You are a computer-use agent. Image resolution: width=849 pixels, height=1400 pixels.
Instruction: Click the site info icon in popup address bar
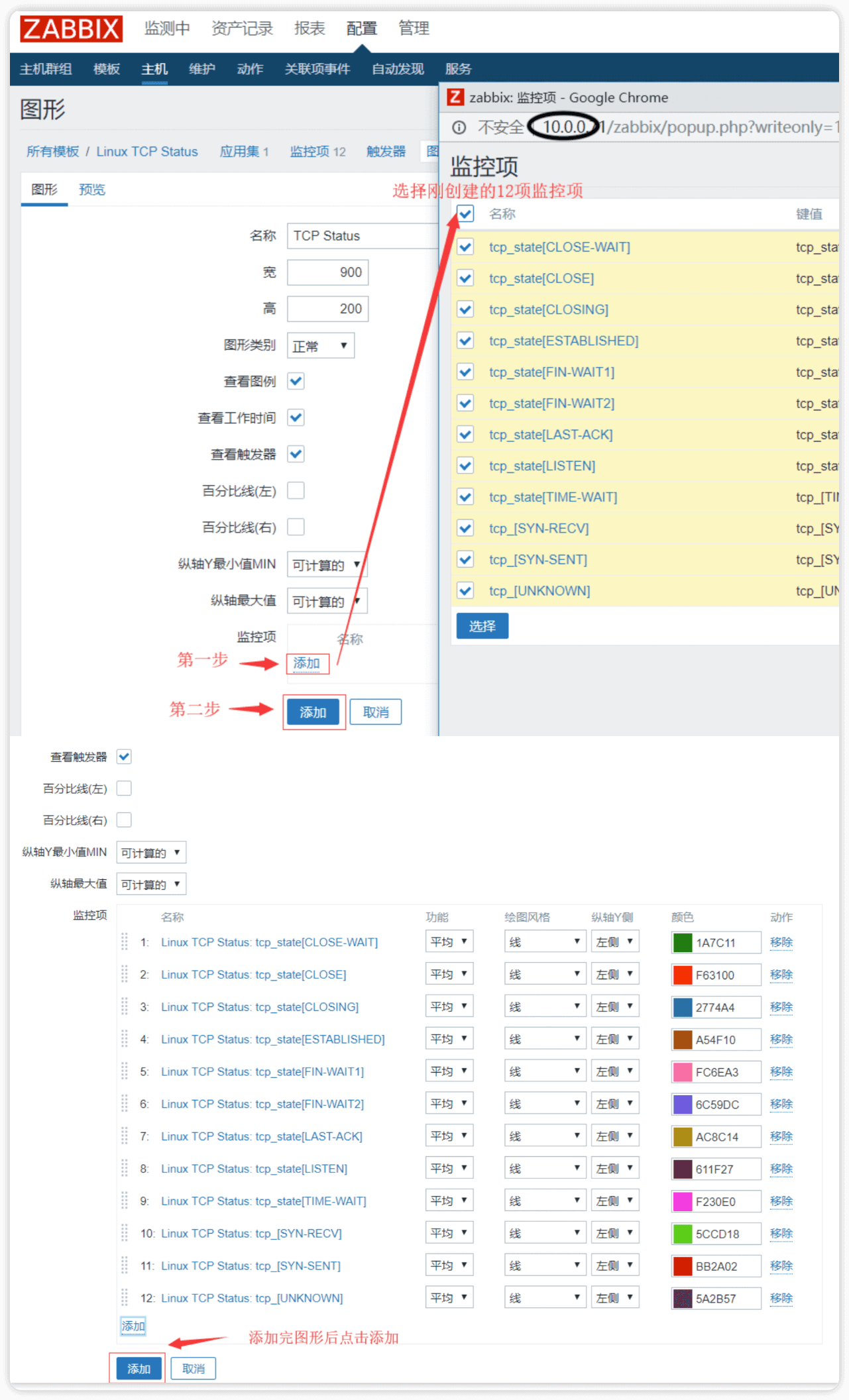pyautogui.click(x=459, y=127)
